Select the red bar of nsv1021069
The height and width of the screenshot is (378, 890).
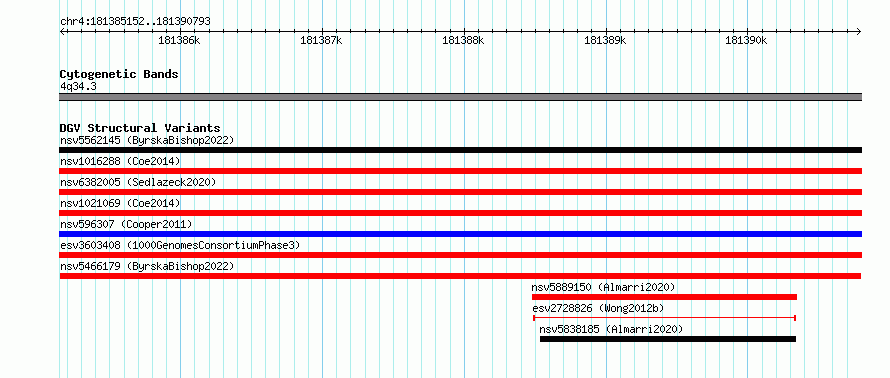pyautogui.click(x=460, y=213)
